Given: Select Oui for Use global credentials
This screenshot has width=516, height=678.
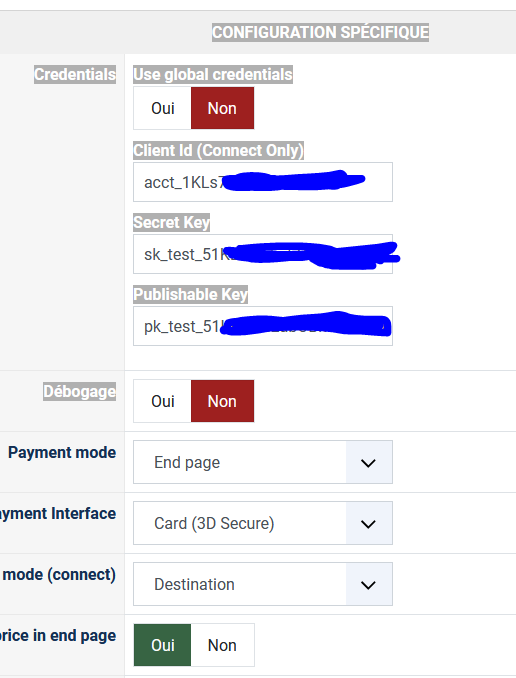Looking at the screenshot, I should tap(162, 108).
